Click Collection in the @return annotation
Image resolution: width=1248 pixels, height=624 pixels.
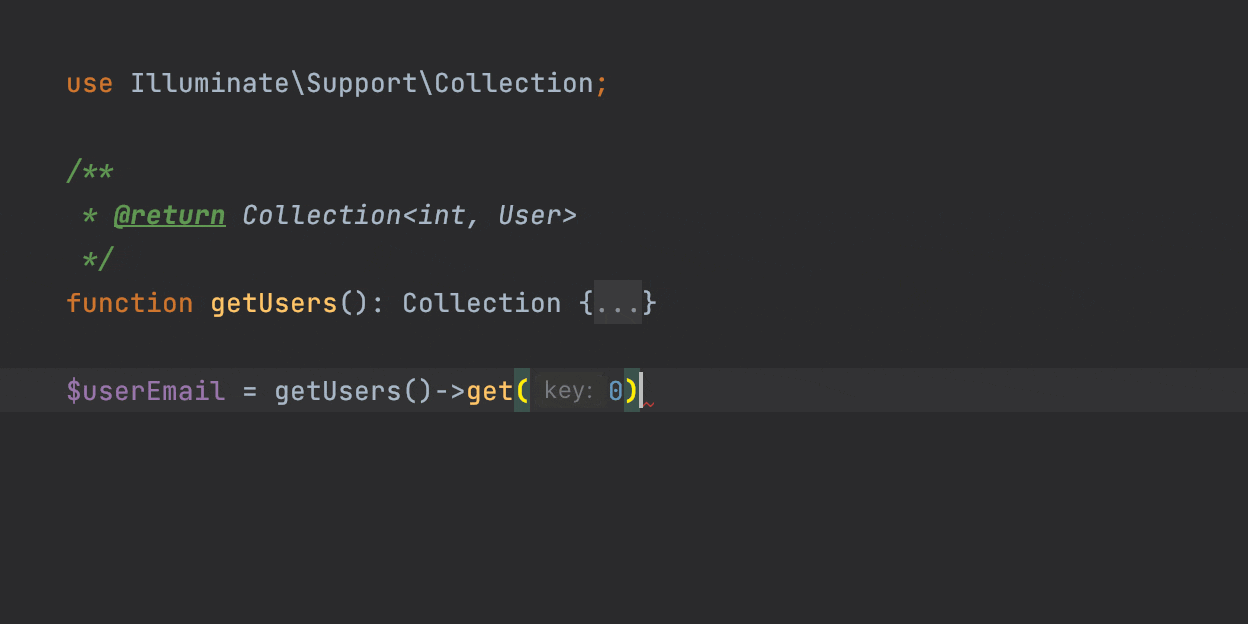tap(322, 215)
